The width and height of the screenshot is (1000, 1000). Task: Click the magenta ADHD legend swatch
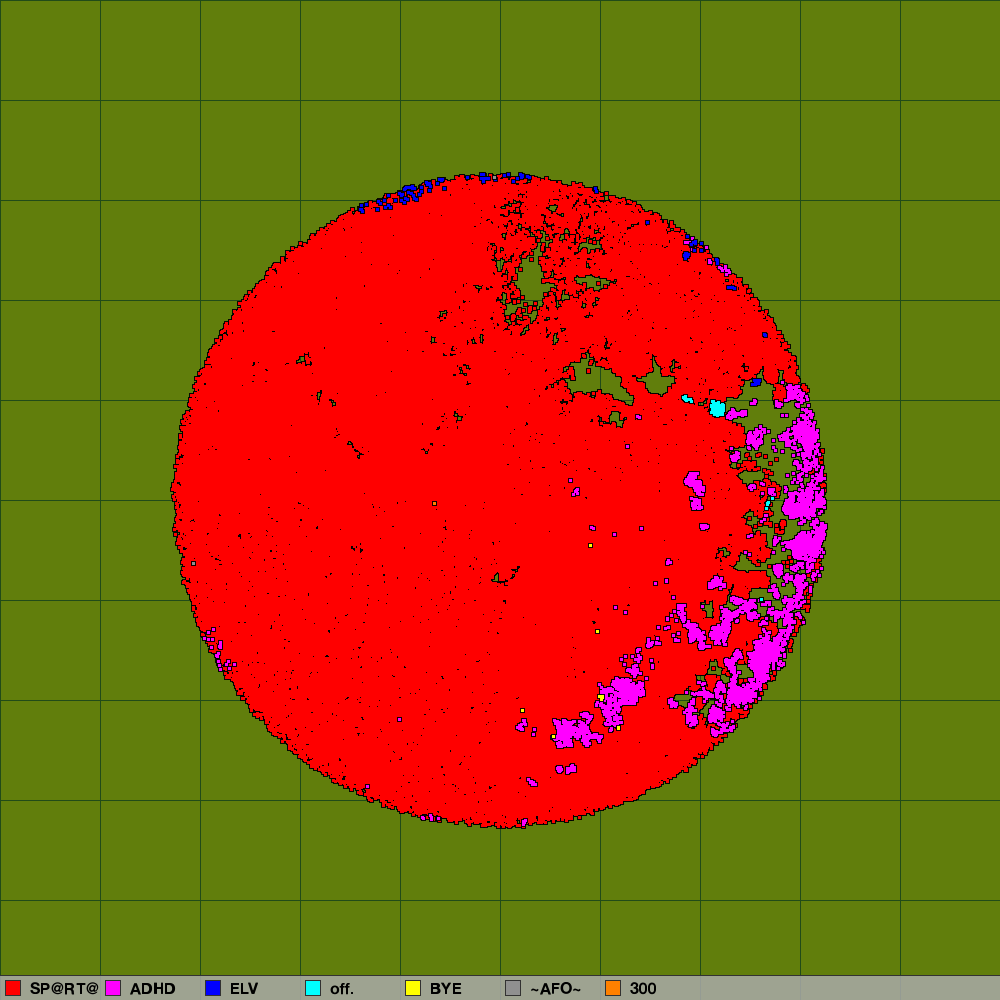point(113,988)
